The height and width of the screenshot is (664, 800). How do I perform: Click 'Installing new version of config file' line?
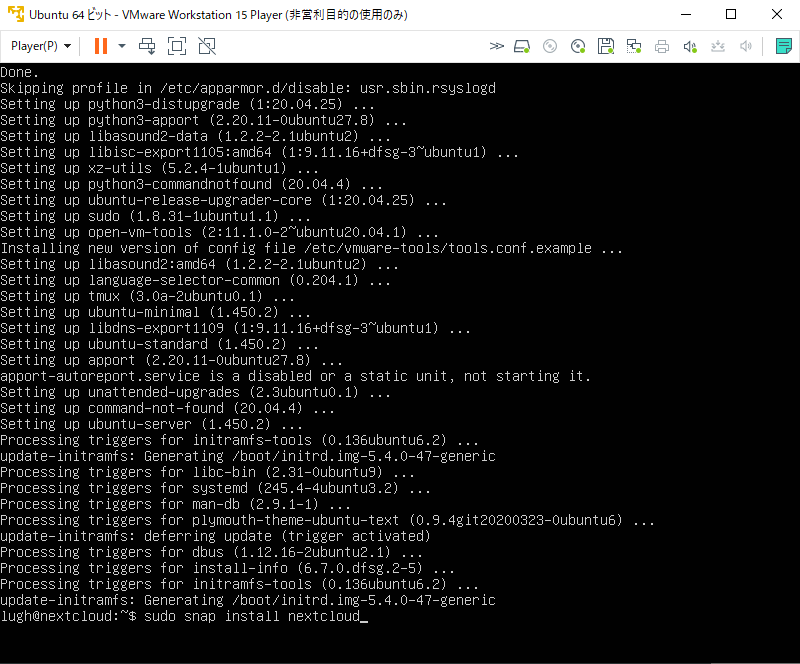point(311,248)
